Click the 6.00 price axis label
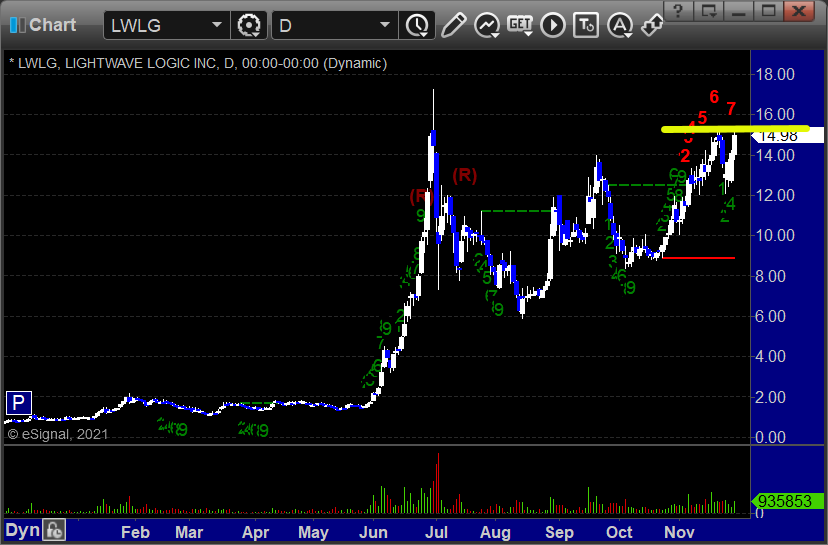 [x=770, y=316]
